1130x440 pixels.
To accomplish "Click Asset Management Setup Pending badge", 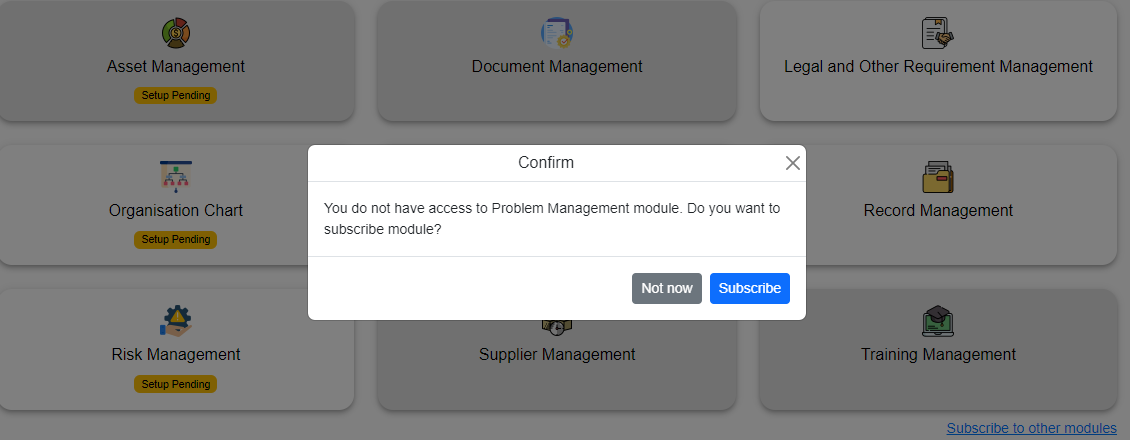I will [x=176, y=96].
